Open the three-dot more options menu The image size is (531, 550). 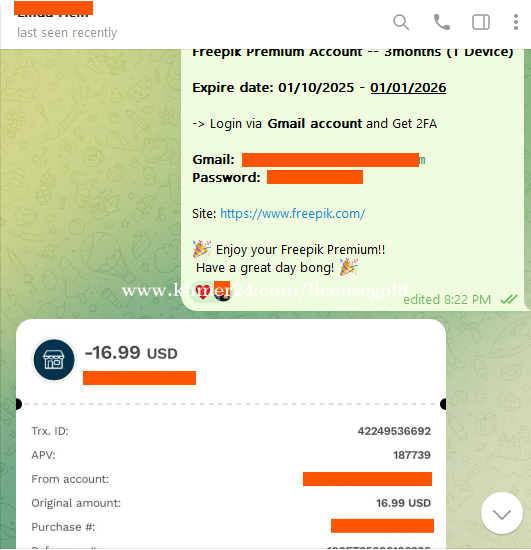(516, 22)
